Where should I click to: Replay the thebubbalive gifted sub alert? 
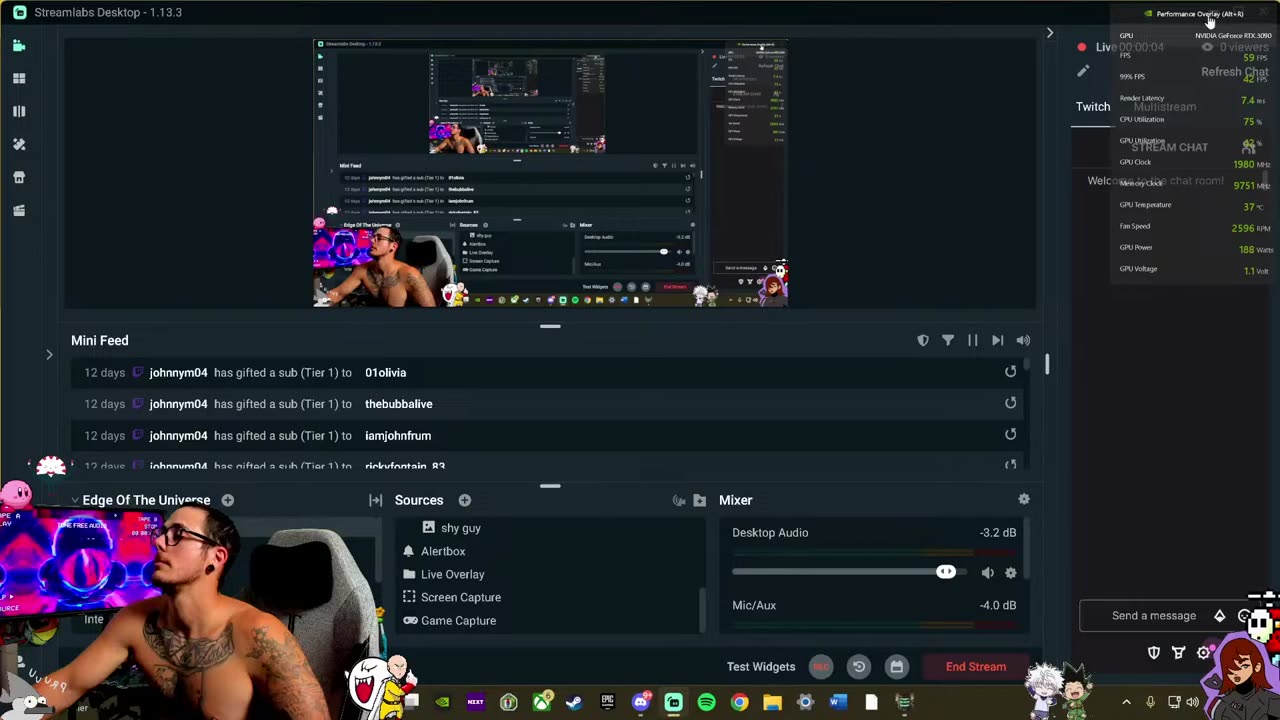click(x=1010, y=403)
